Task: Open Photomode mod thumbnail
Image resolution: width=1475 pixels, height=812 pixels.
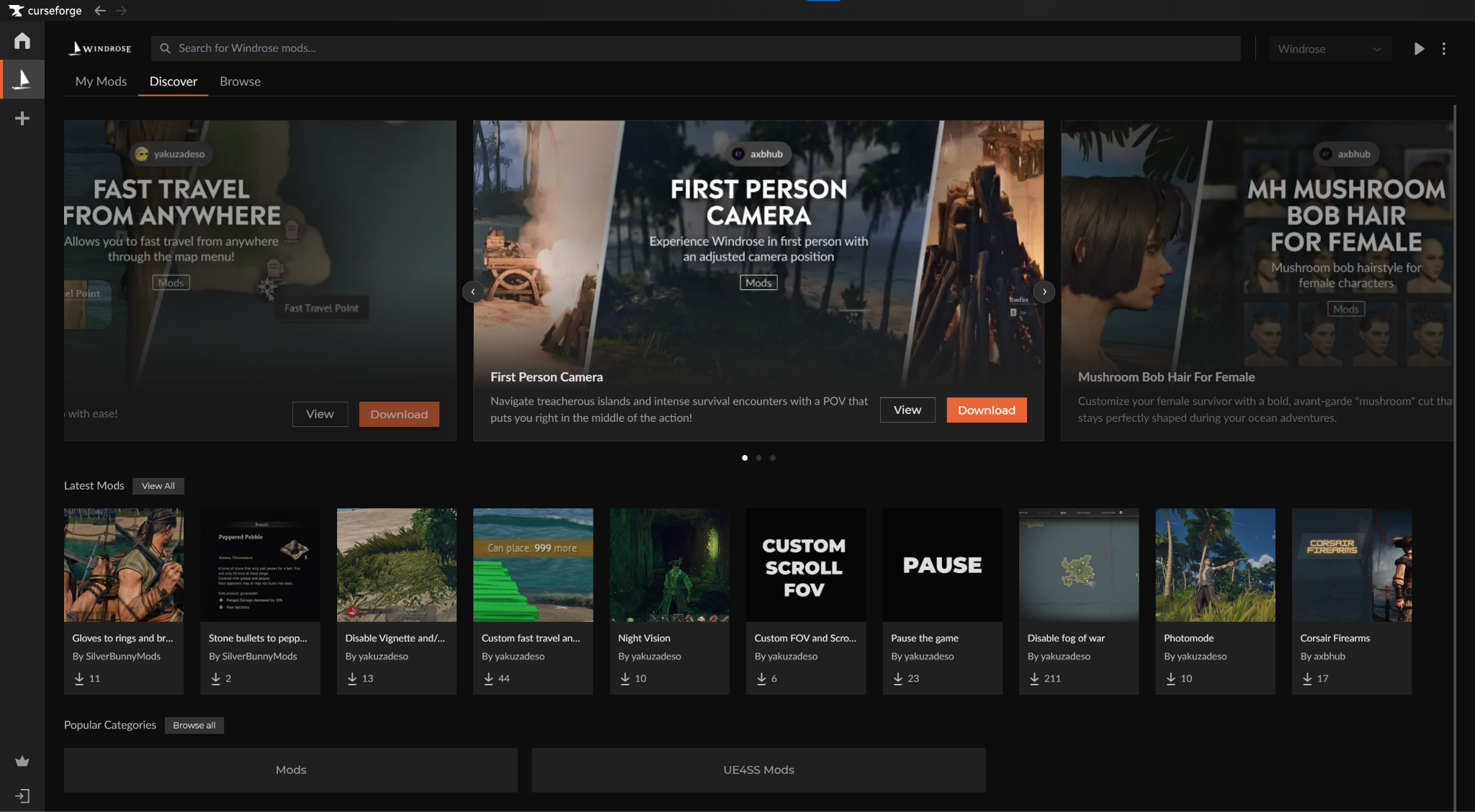Action: pos(1216,565)
